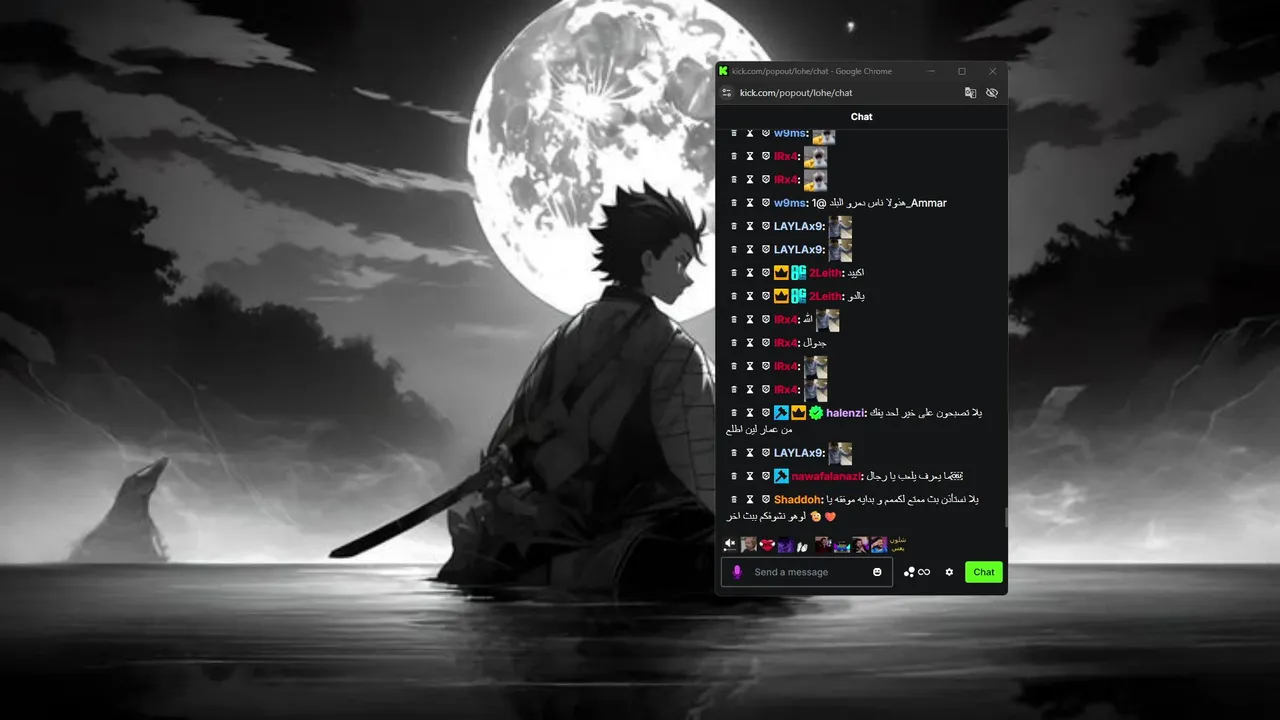Click shield icon on 2Leith's يالدو message
Image resolution: width=1280 pixels, height=720 pixels.
pyautogui.click(x=766, y=296)
